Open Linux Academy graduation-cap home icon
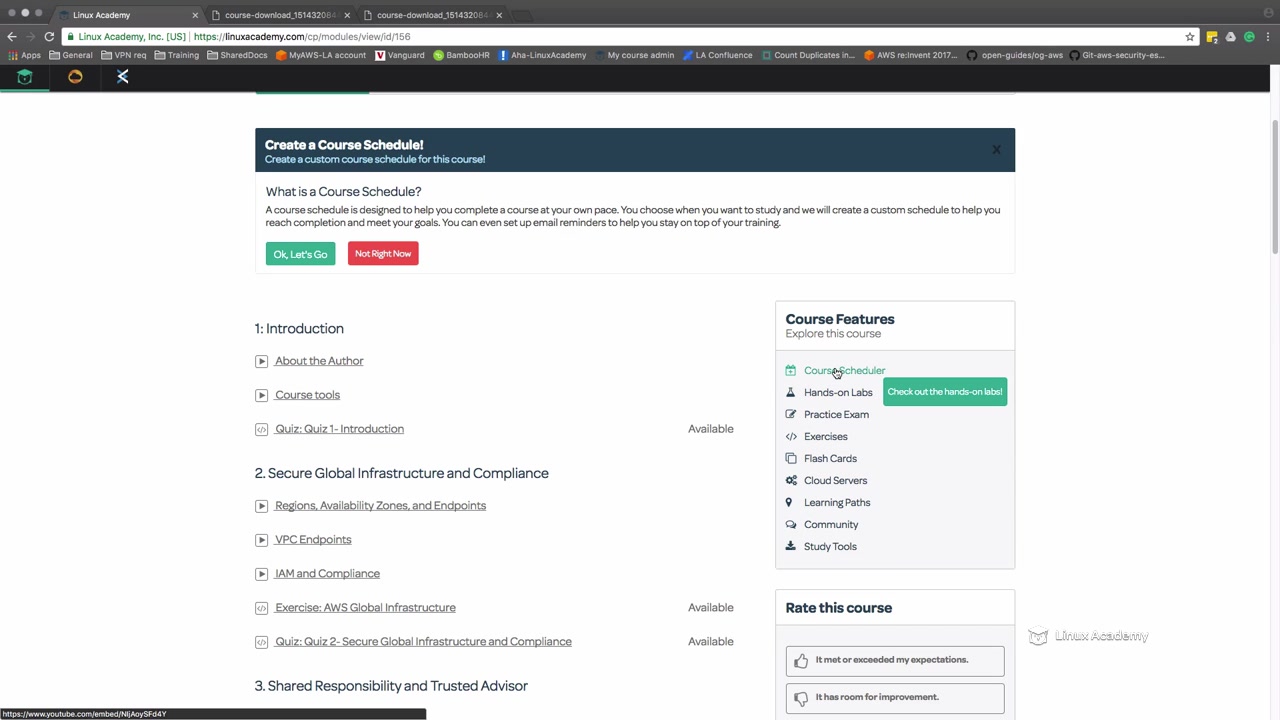 point(25,77)
